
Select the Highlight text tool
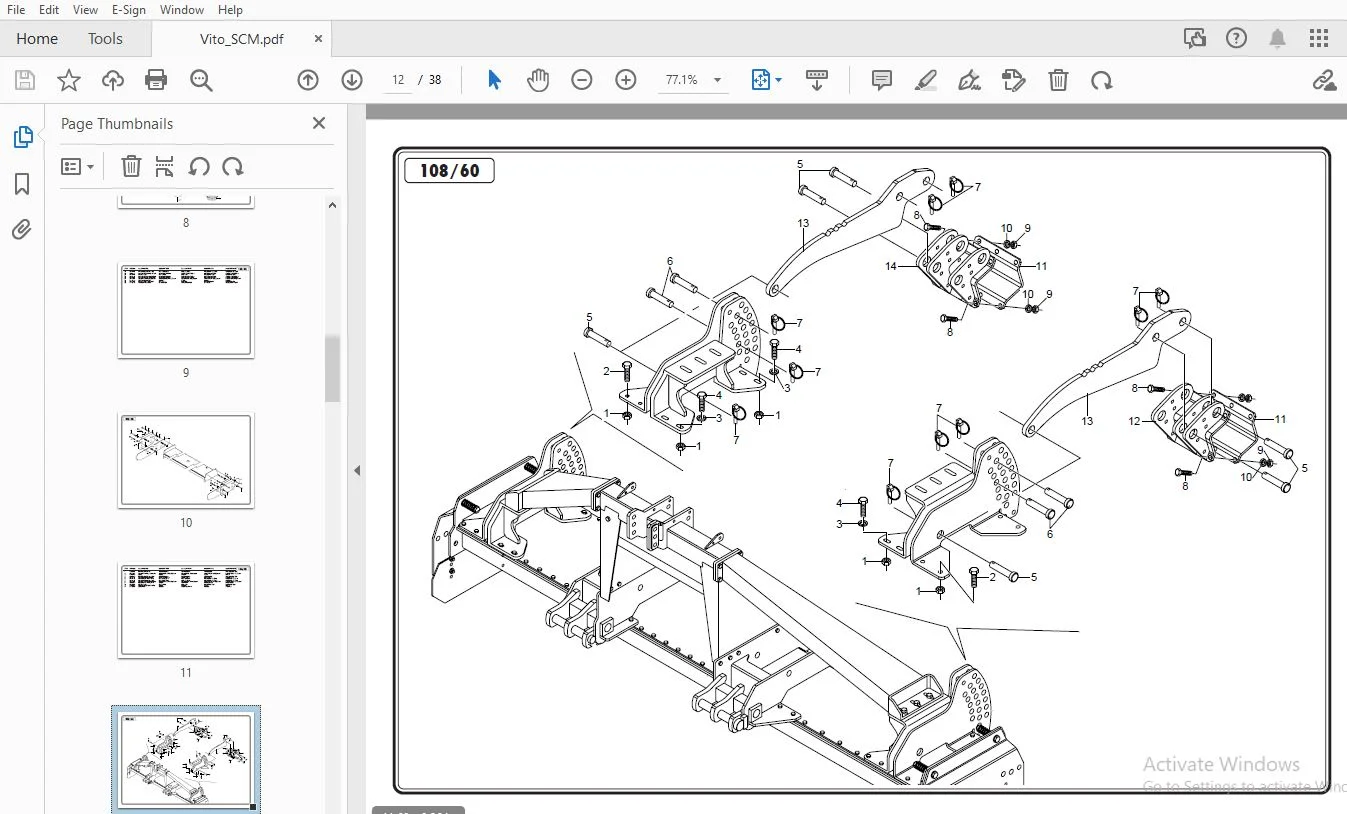(x=926, y=80)
